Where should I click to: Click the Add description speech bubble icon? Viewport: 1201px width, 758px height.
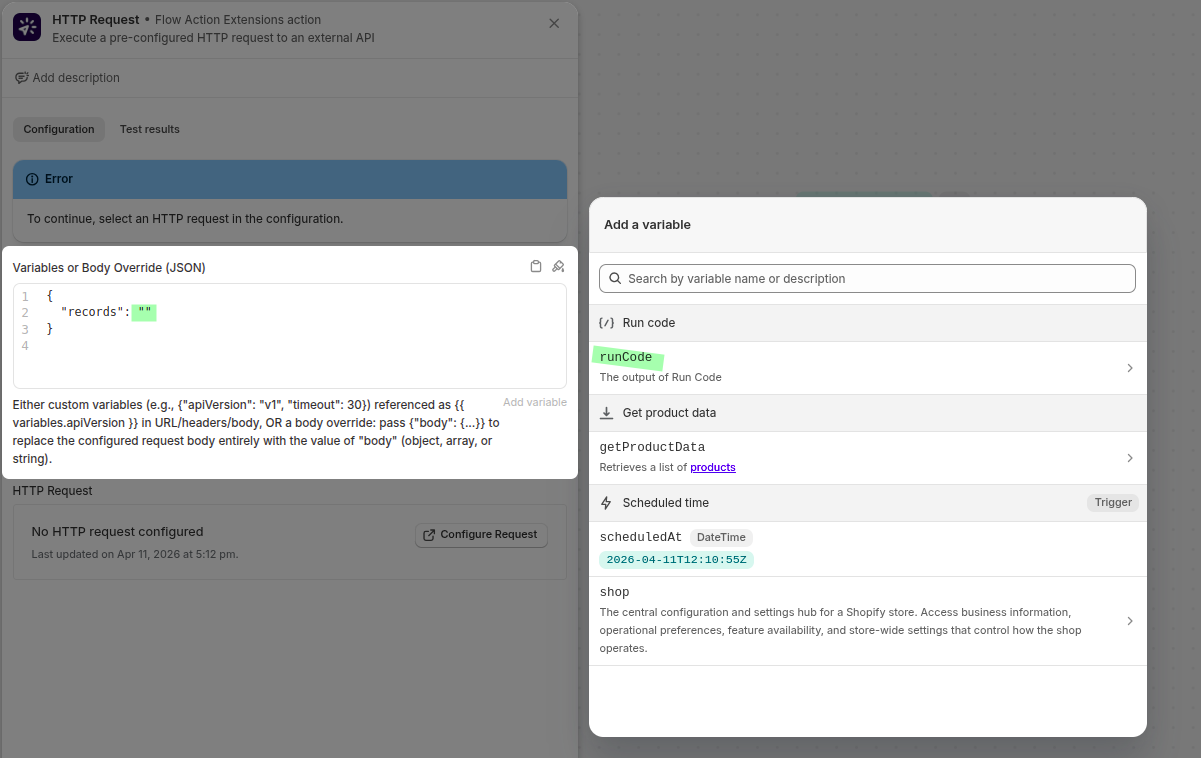click(21, 78)
